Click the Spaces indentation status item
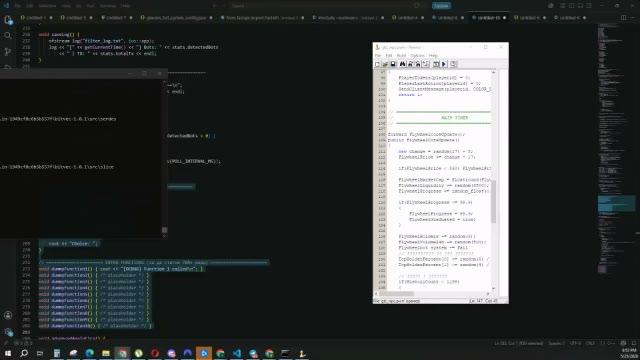The height and width of the screenshot is (360, 640). (x=557, y=343)
